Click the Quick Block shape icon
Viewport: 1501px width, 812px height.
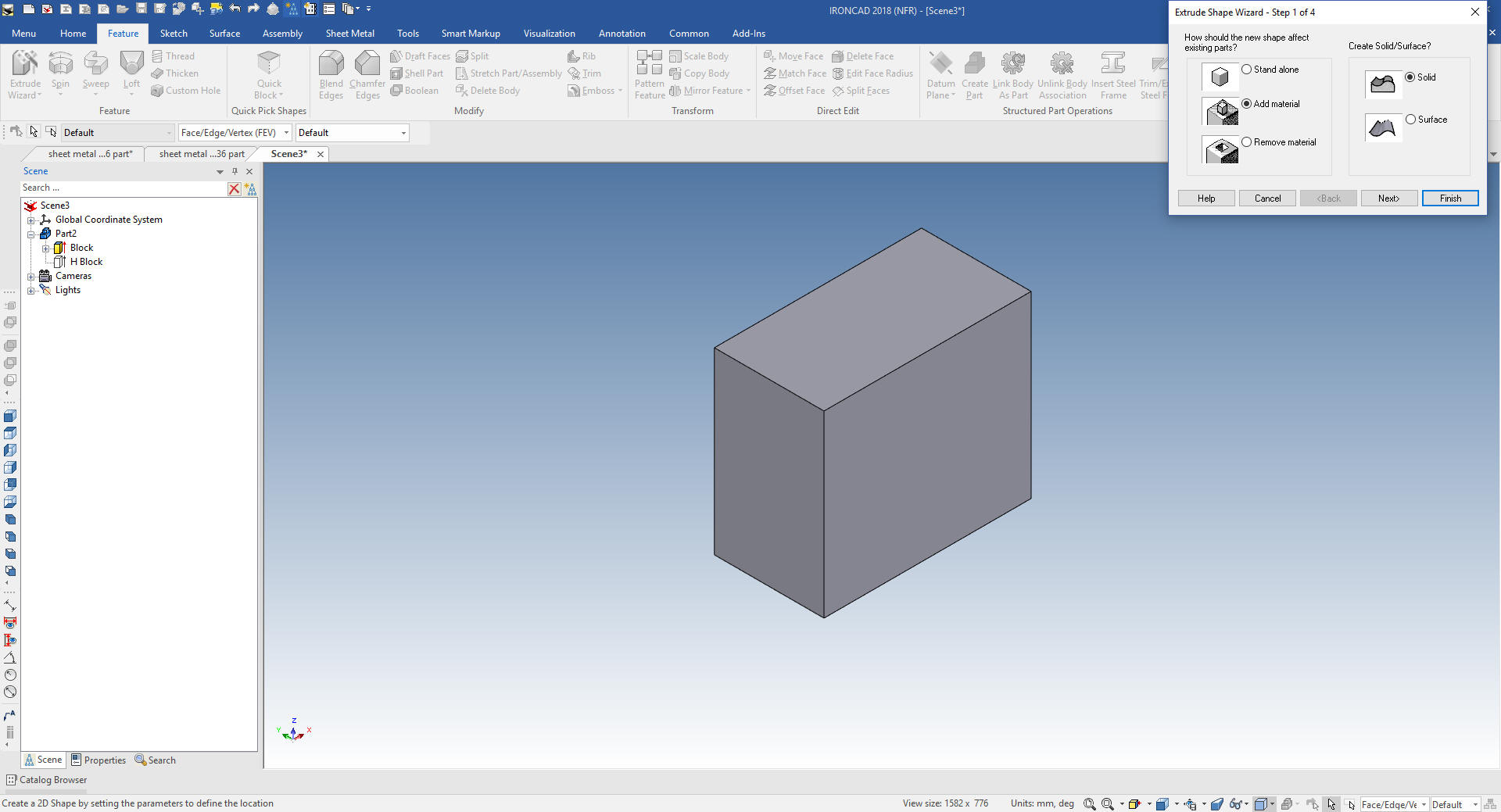[269, 64]
